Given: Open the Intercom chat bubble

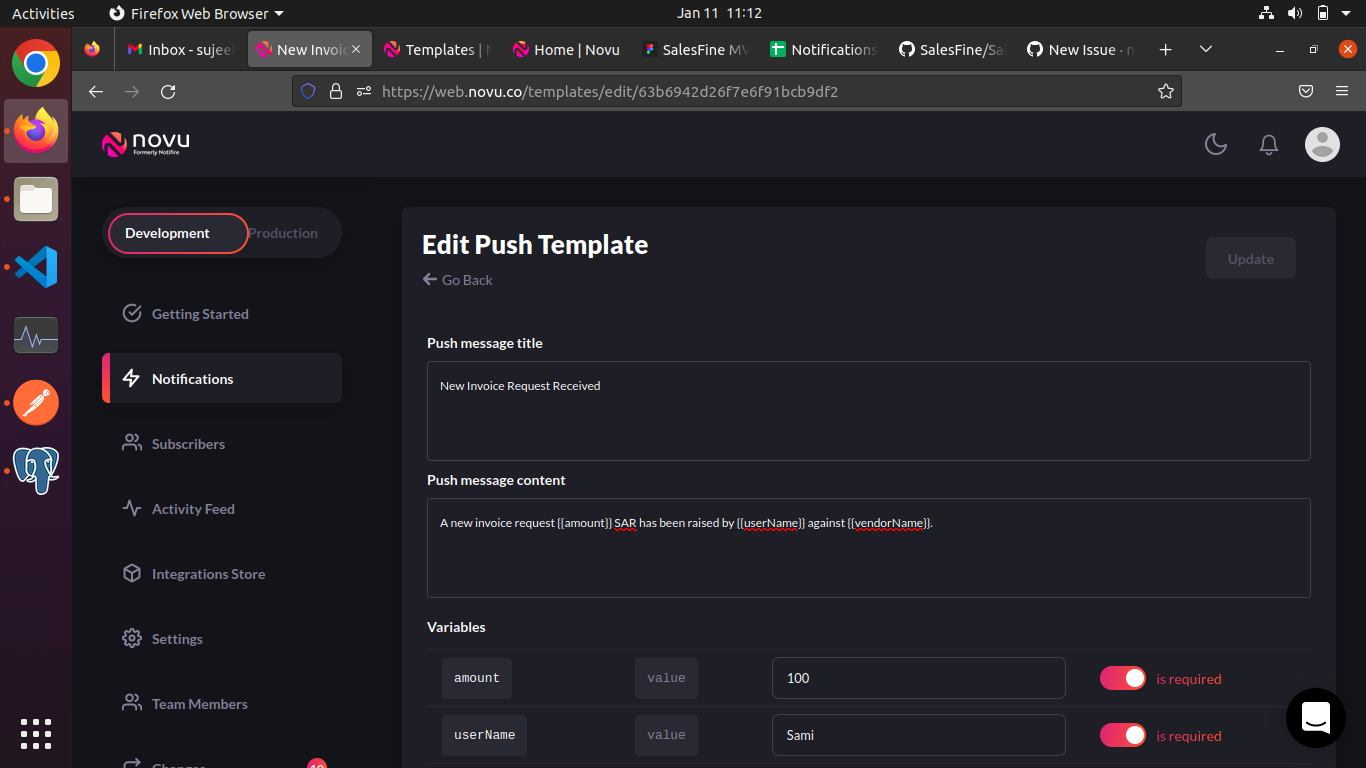Looking at the screenshot, I should pyautogui.click(x=1315, y=718).
